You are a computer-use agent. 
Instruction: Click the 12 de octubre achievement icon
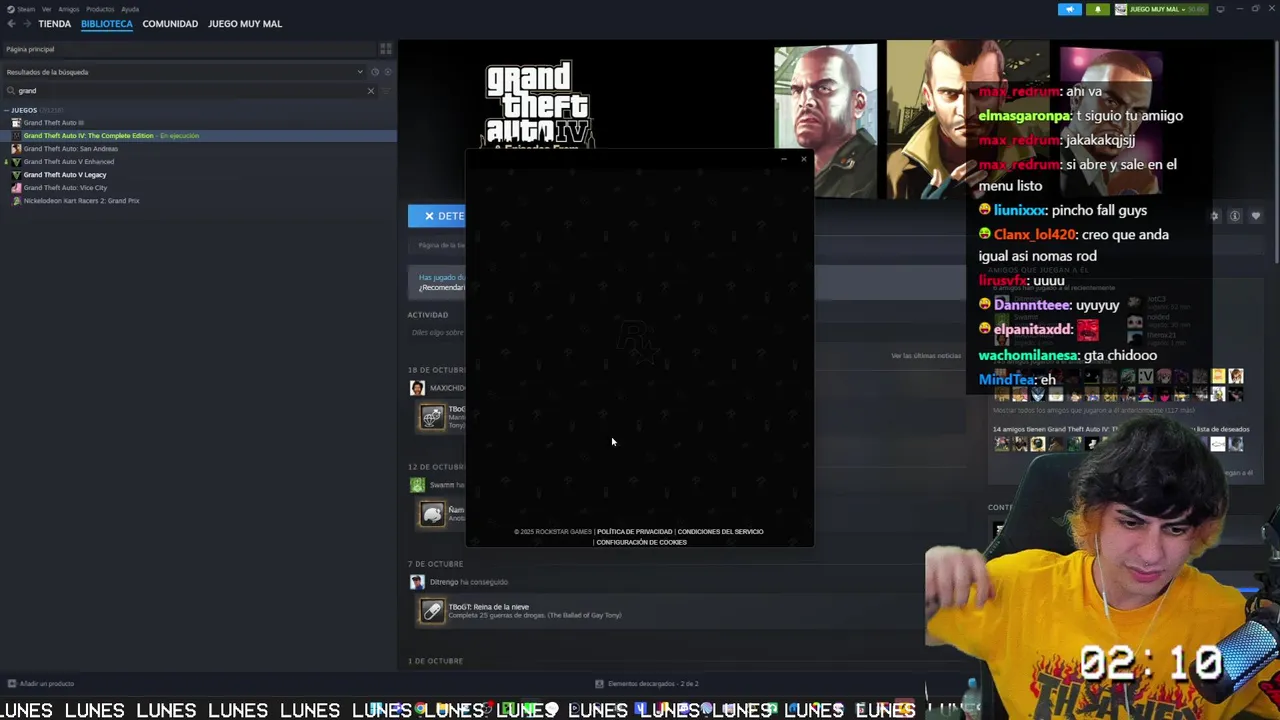[432, 514]
